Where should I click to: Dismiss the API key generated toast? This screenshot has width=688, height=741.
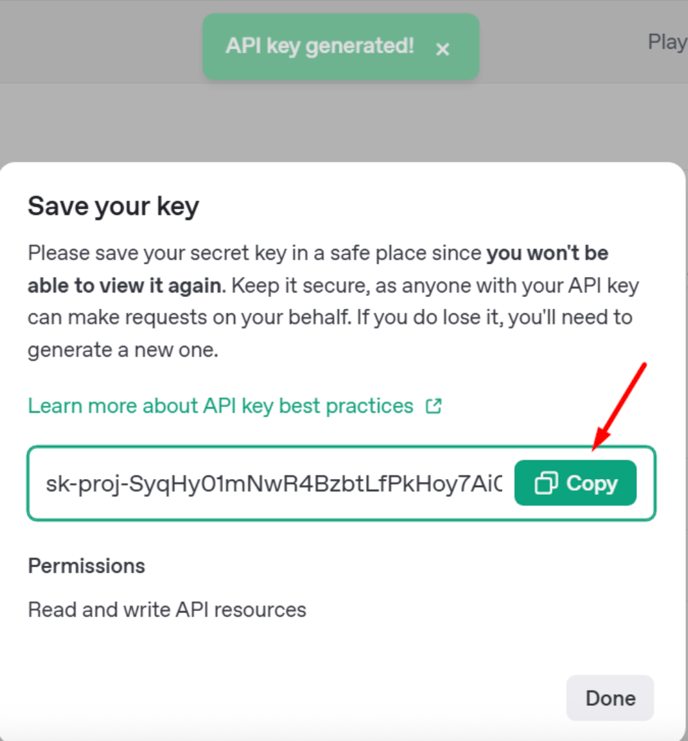[442, 49]
